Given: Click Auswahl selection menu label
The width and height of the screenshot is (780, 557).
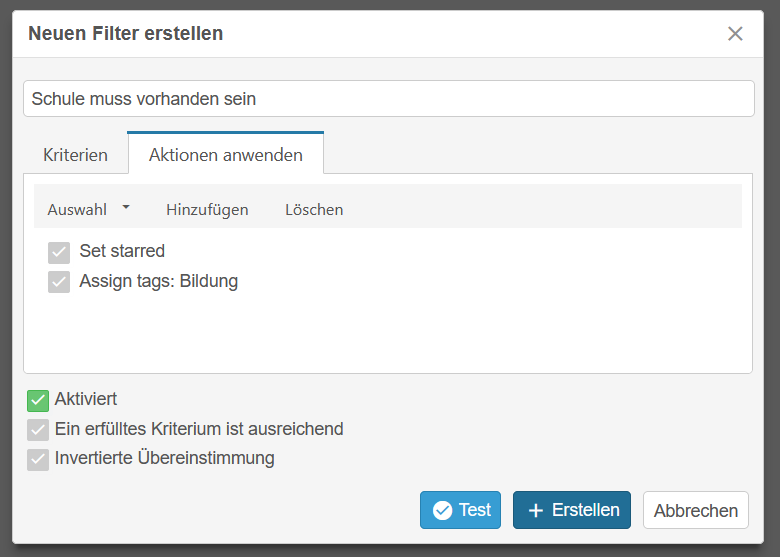Looking at the screenshot, I should pyautogui.click(x=77, y=209).
